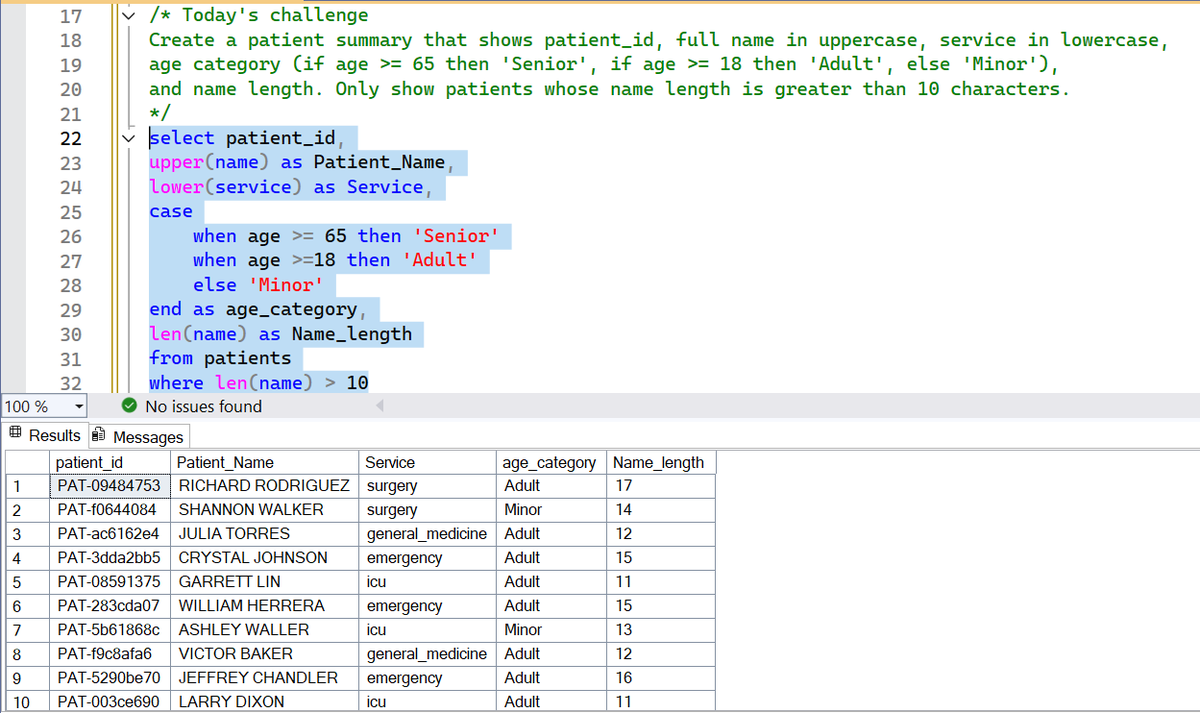The height and width of the screenshot is (713, 1200).
Task: Click Name_length value 17
Action: (x=661, y=486)
